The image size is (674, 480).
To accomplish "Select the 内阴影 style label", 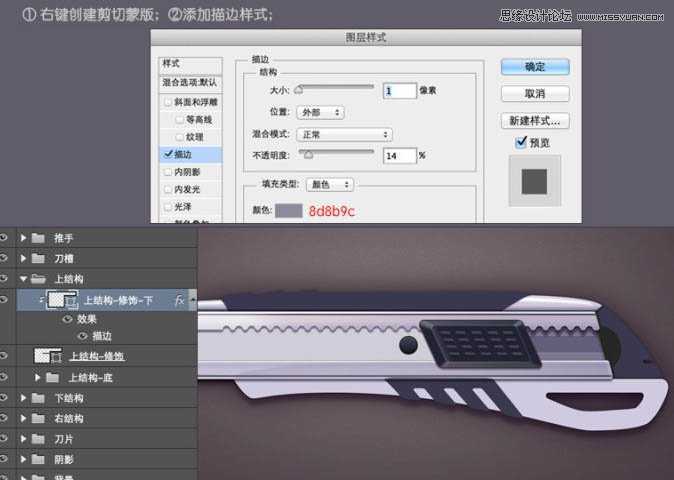I will 187,172.
